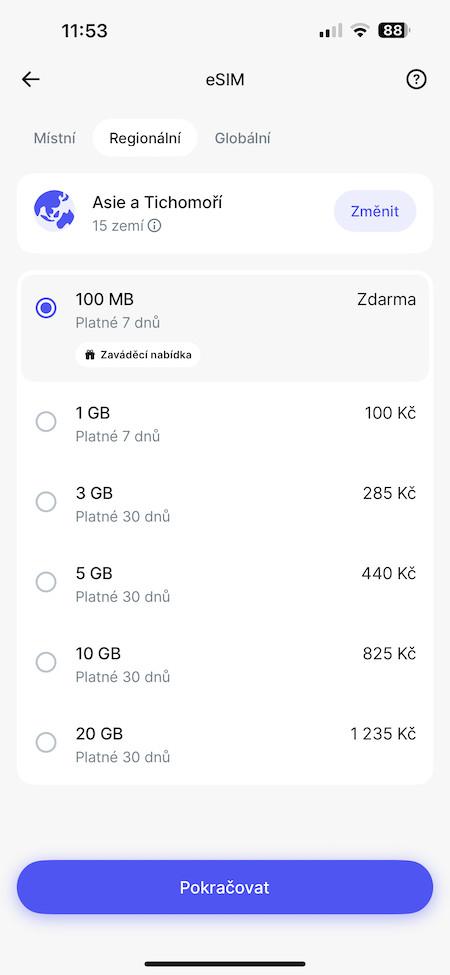Image resolution: width=450 pixels, height=975 pixels.
Task: Open the help question mark icon
Action: (x=416, y=79)
